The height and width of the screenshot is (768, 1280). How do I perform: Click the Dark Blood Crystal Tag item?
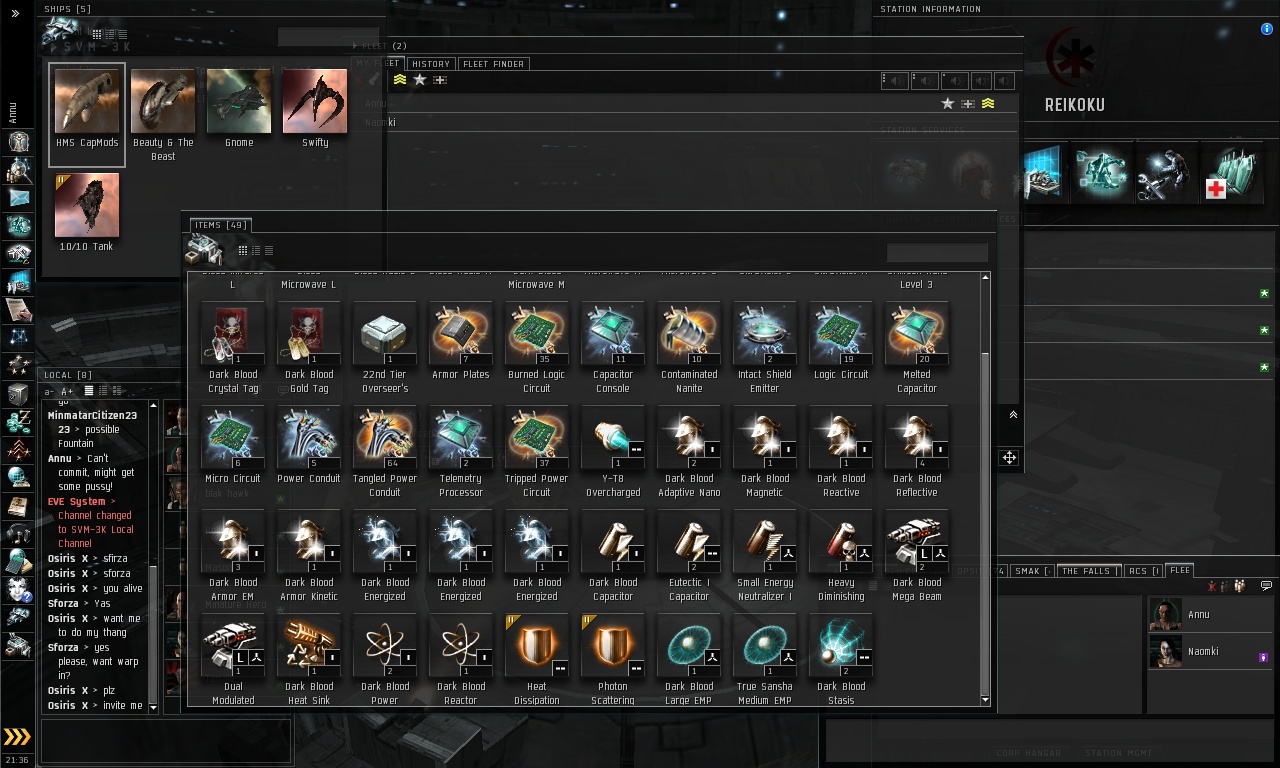[233, 347]
